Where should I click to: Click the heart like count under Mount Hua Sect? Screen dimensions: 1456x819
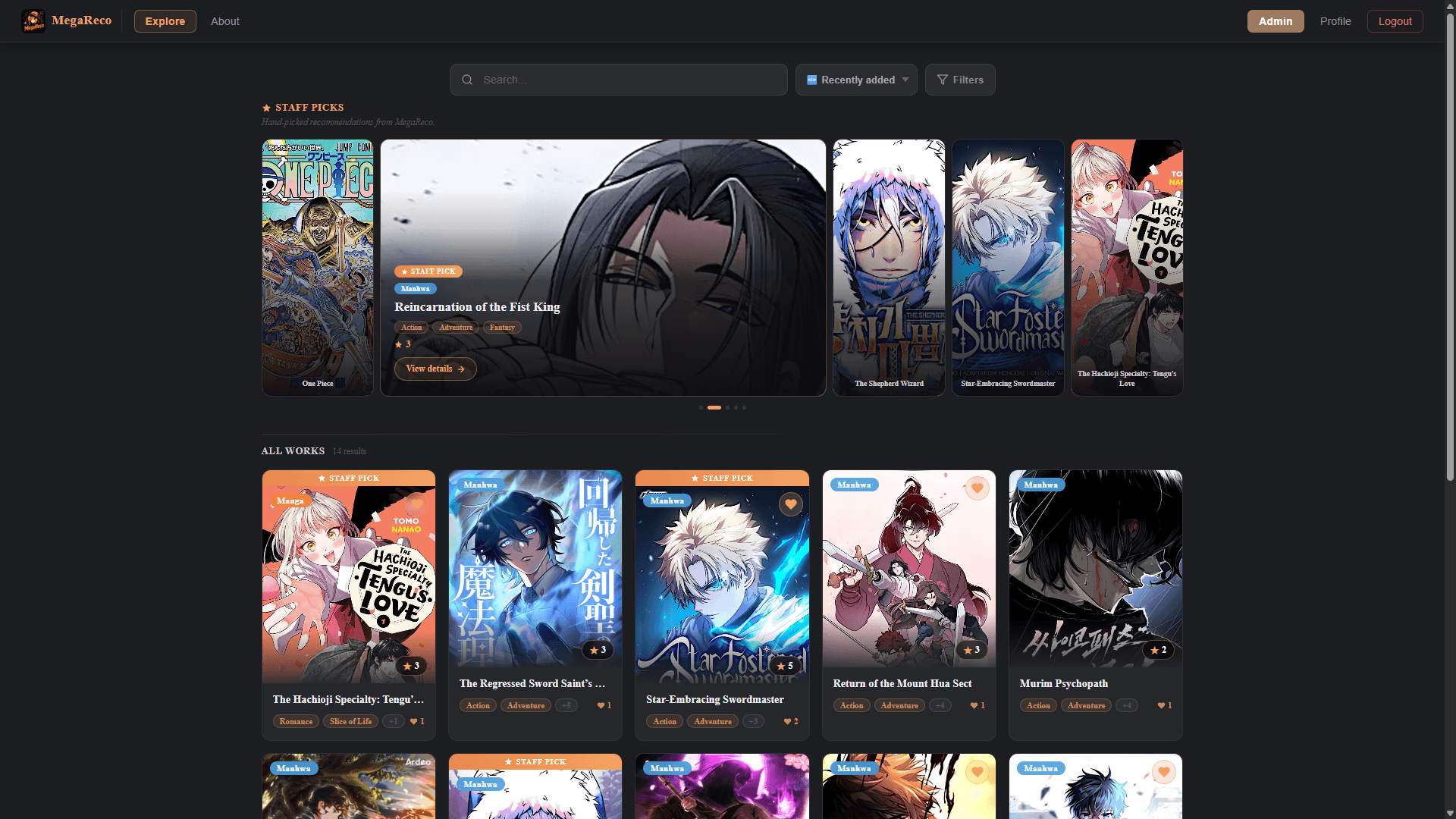[x=977, y=705]
